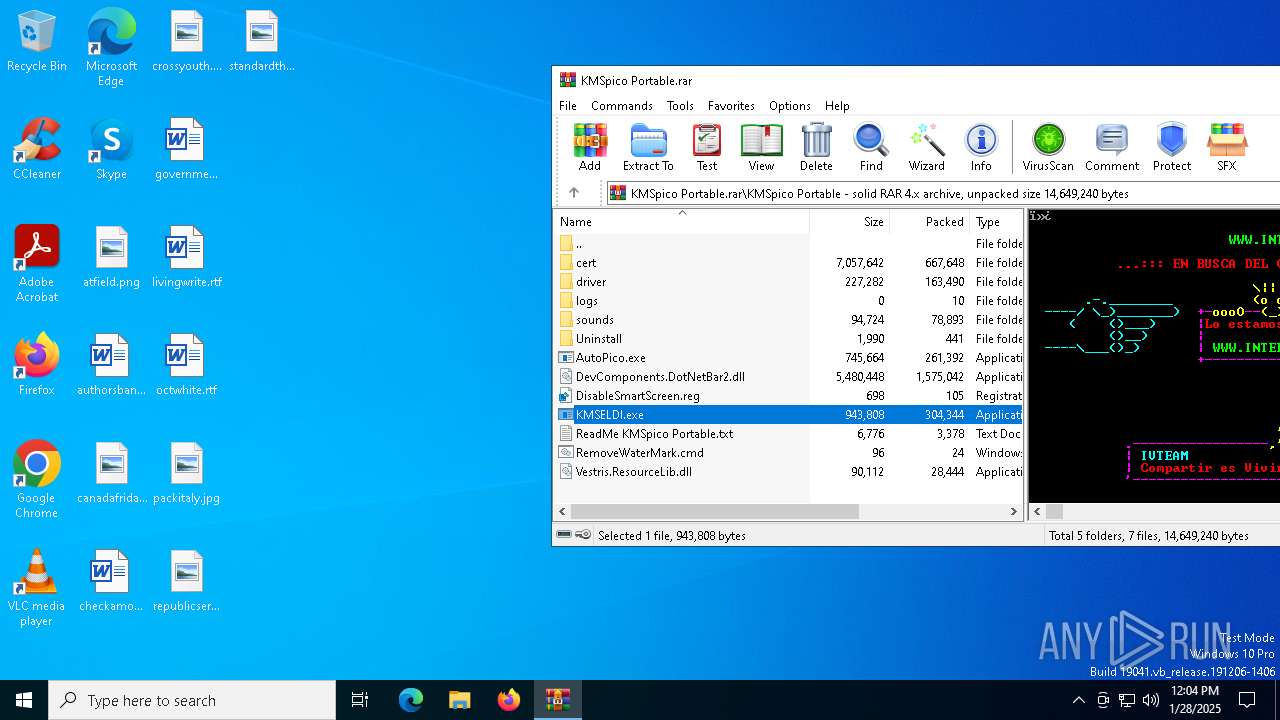Click file list horizontal scrollbar left arrow
1280x720 pixels.
pos(563,511)
